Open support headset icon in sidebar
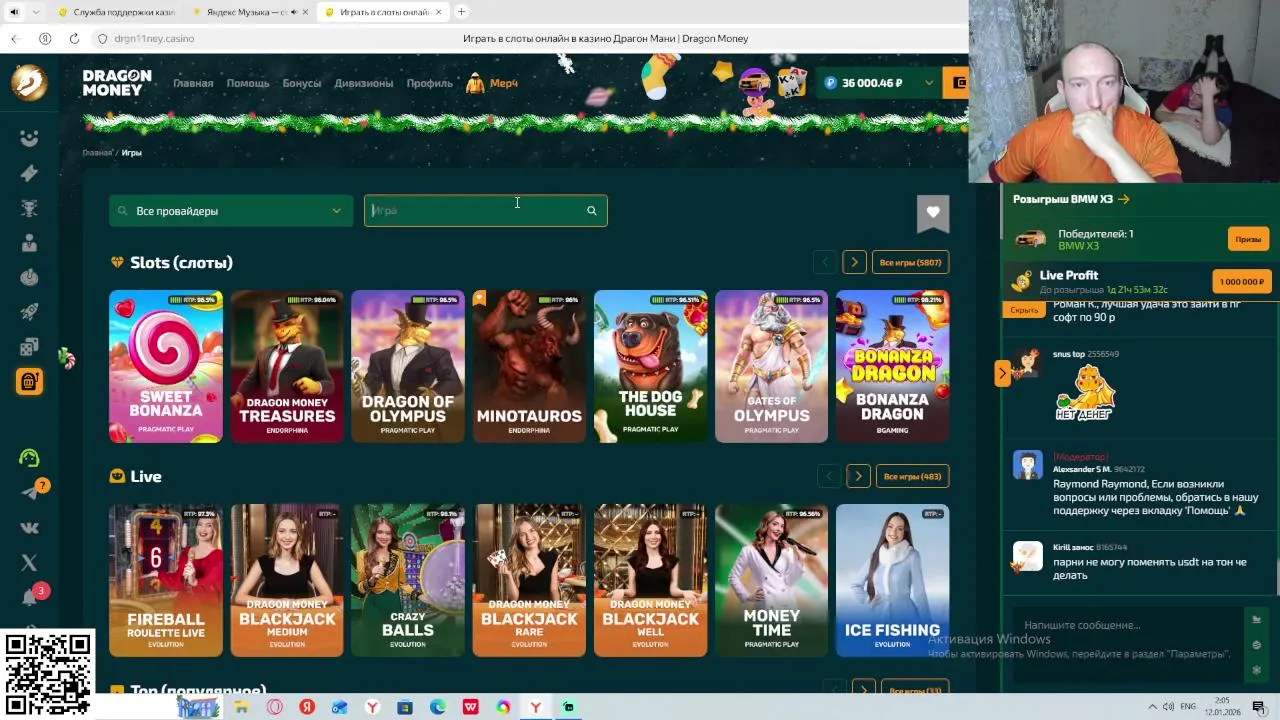The height and width of the screenshot is (720, 1280). [x=29, y=458]
